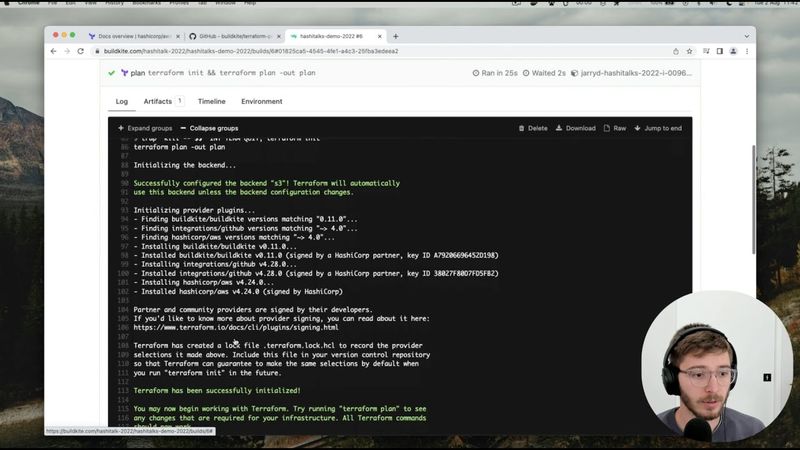Open the jarryd-hashitalks-2022 agent link

631,73
